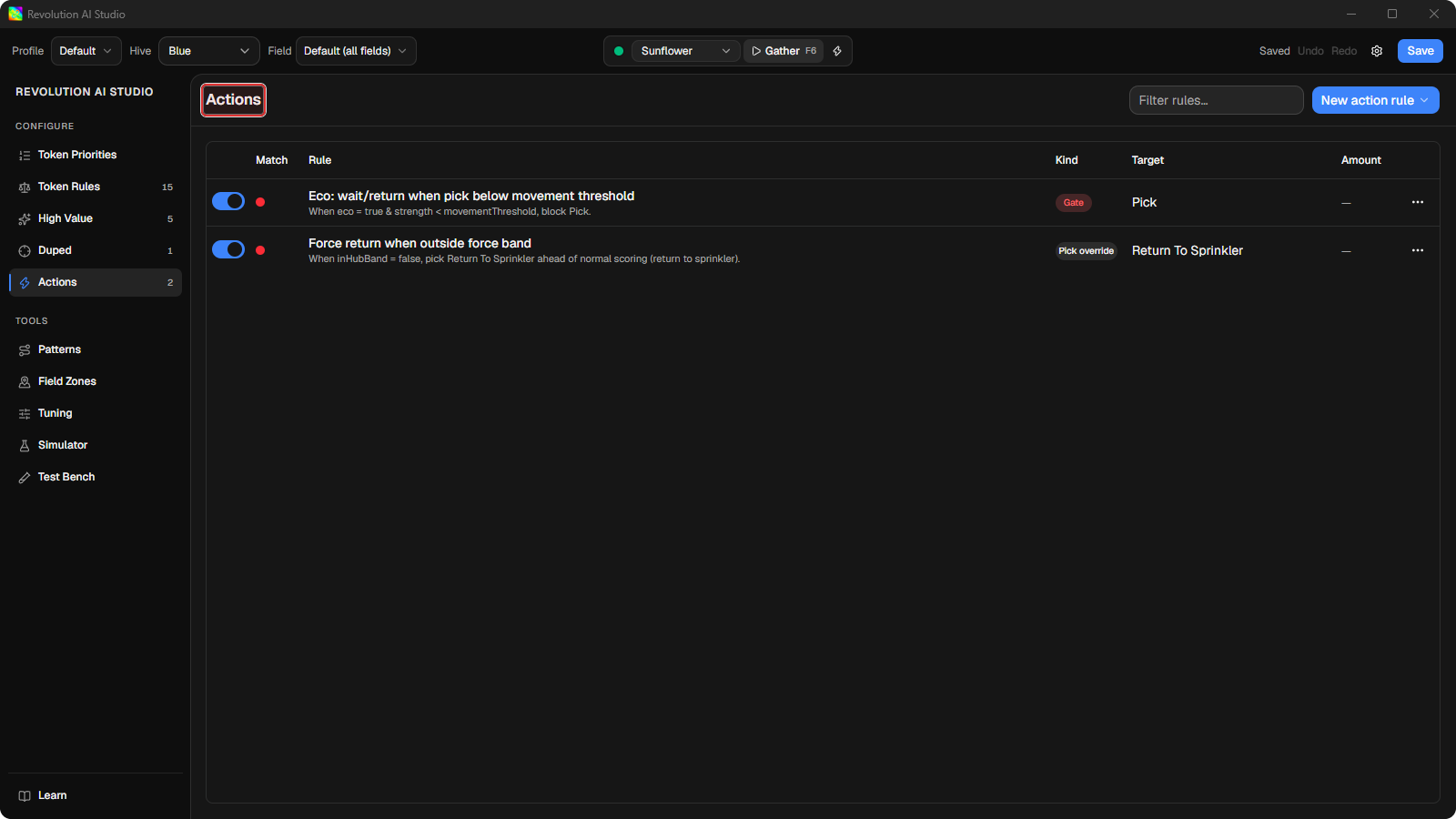Viewport: 1456px width, 819px height.
Task: Click the Gate kind badge
Action: (1074, 203)
